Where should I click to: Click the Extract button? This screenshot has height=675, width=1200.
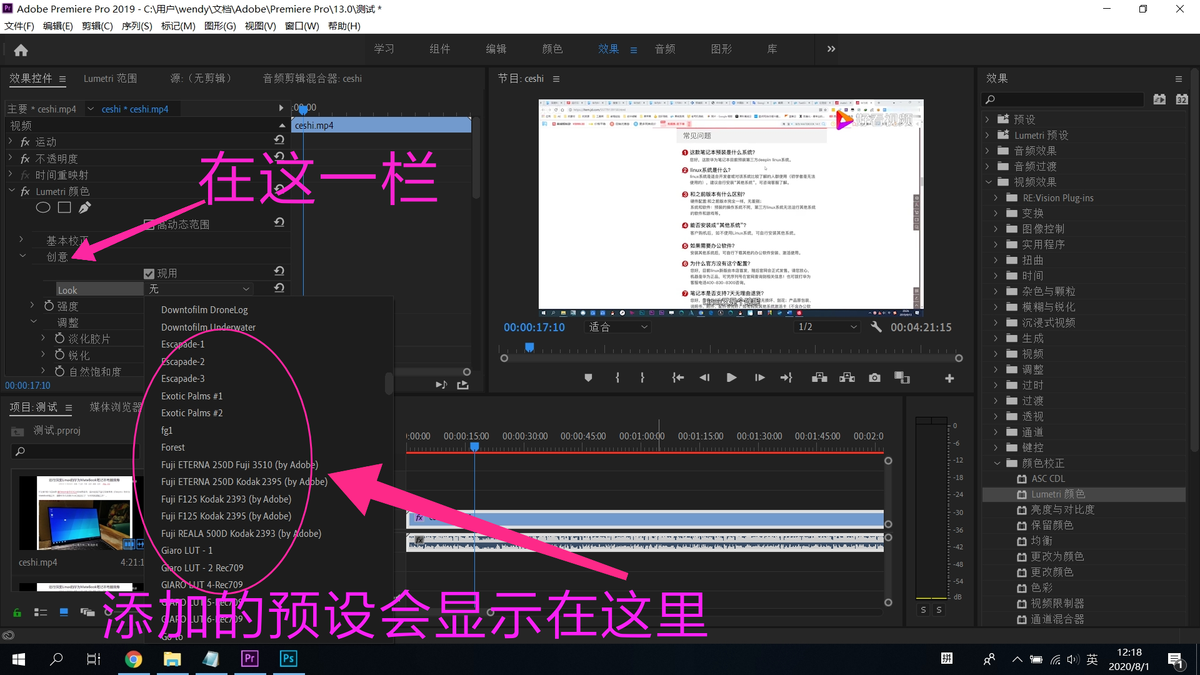[x=847, y=378]
